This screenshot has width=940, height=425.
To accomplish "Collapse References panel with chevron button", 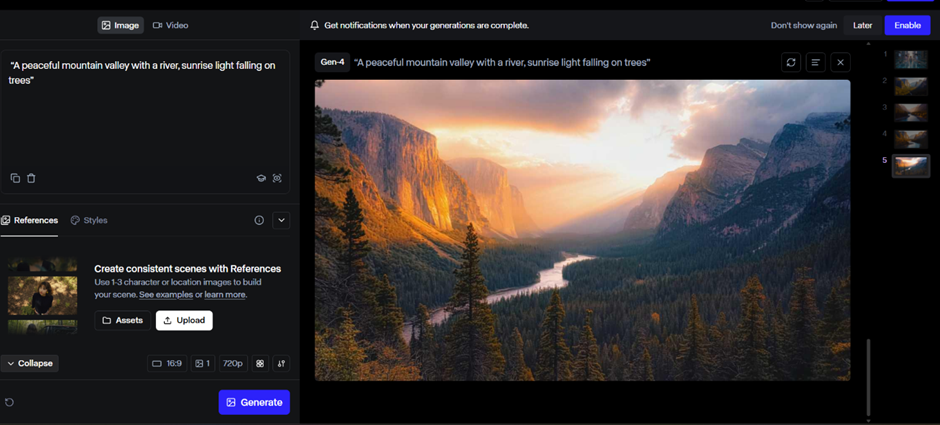I will [x=281, y=220].
